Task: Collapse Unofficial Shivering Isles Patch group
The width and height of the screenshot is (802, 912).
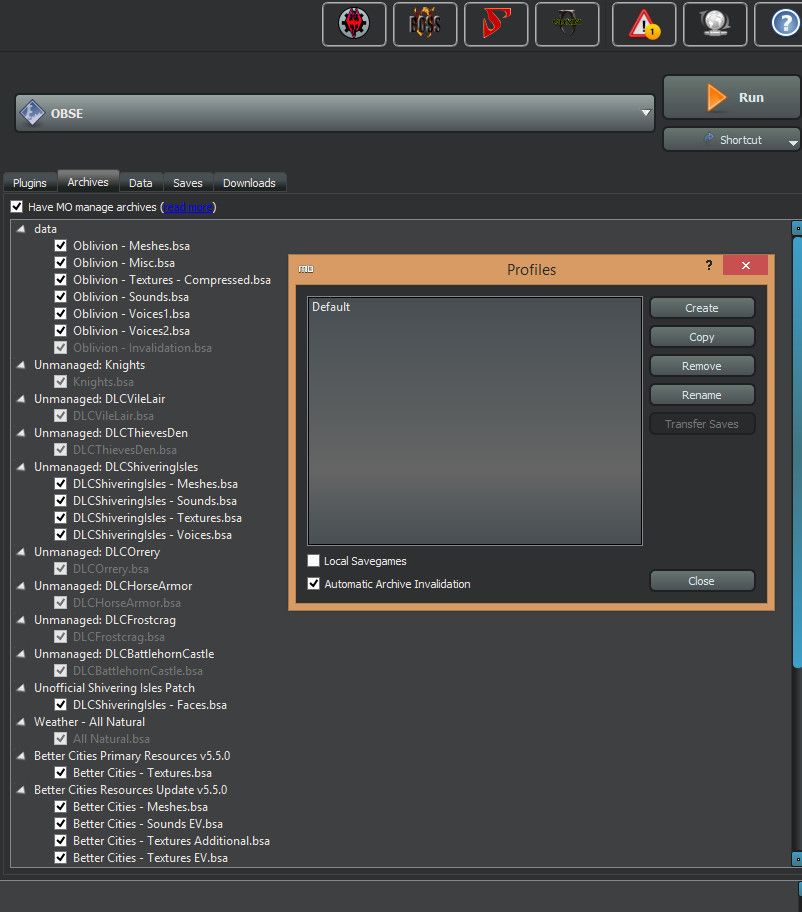Action: click(x=21, y=687)
